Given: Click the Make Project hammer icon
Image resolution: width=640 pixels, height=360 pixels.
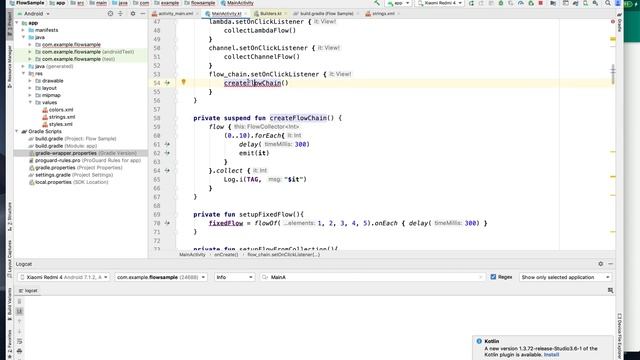Looking at the screenshot, I should click(x=377, y=3).
